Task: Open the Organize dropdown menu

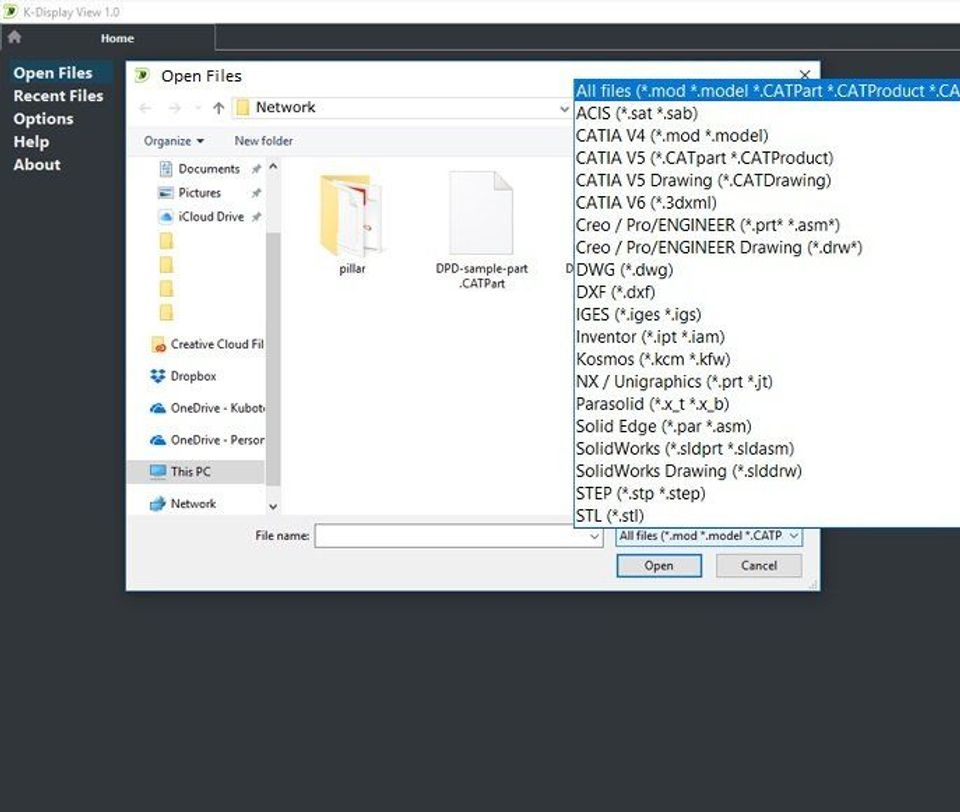Action: 173,141
